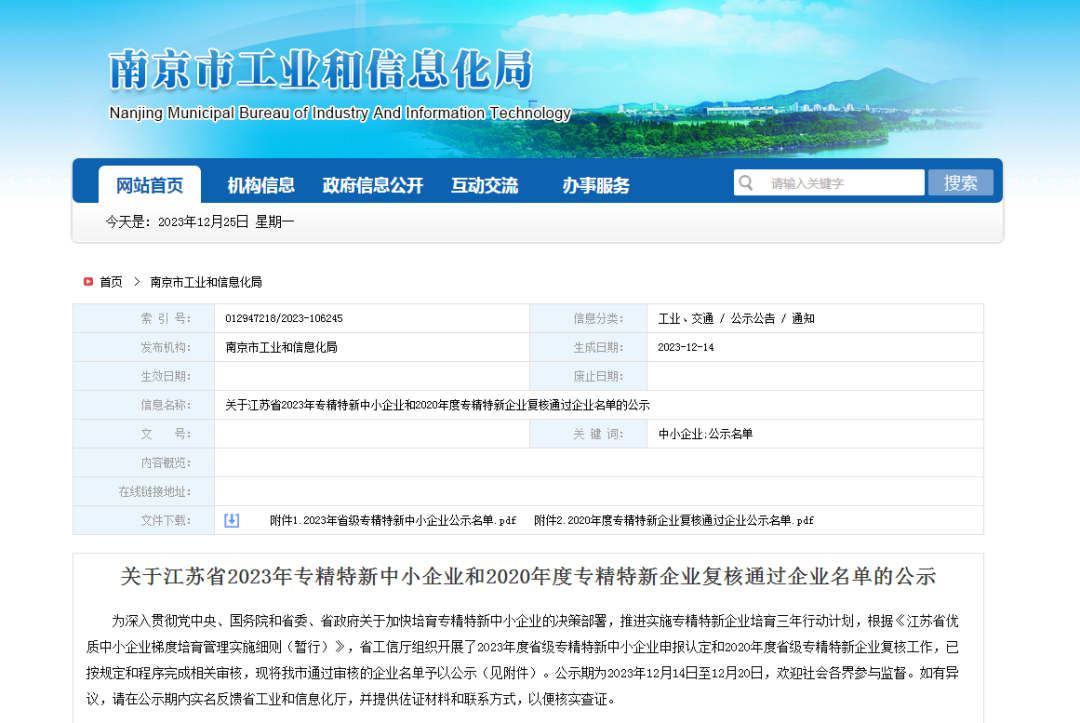Image resolution: width=1080 pixels, height=723 pixels.
Task: Download 附件2 2020年度复核通过企业公示名单.pdf
Action: click(x=674, y=520)
